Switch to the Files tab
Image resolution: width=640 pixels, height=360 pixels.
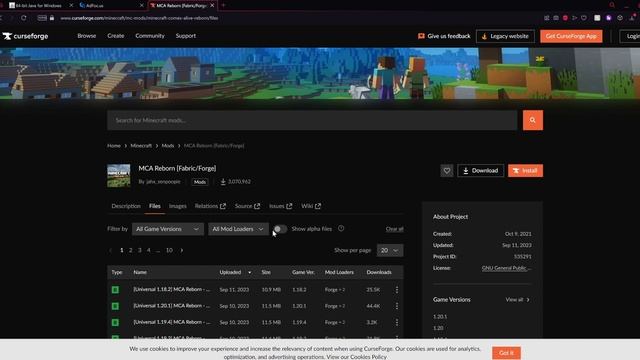pyautogui.click(x=155, y=206)
